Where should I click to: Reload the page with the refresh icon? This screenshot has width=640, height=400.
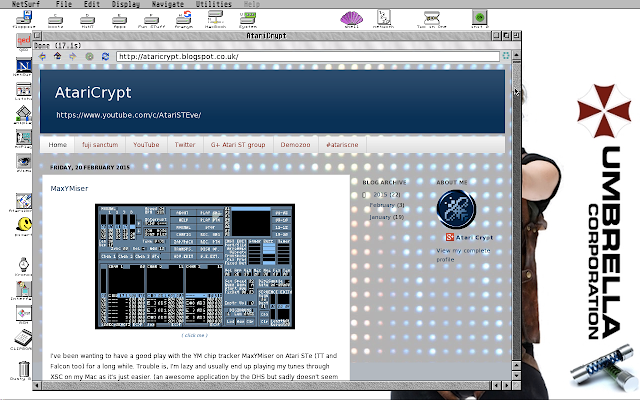tap(105, 56)
